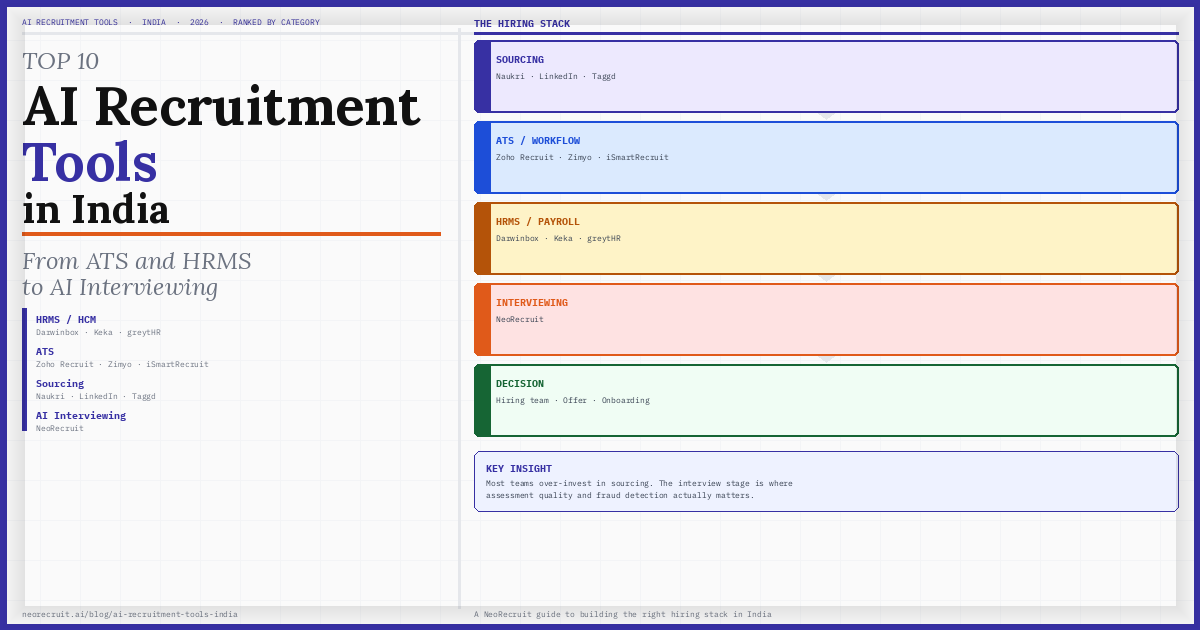Click 'From ATS and HRMS' subtitle line
Screen dimensions: 1200x630
click(x=137, y=261)
